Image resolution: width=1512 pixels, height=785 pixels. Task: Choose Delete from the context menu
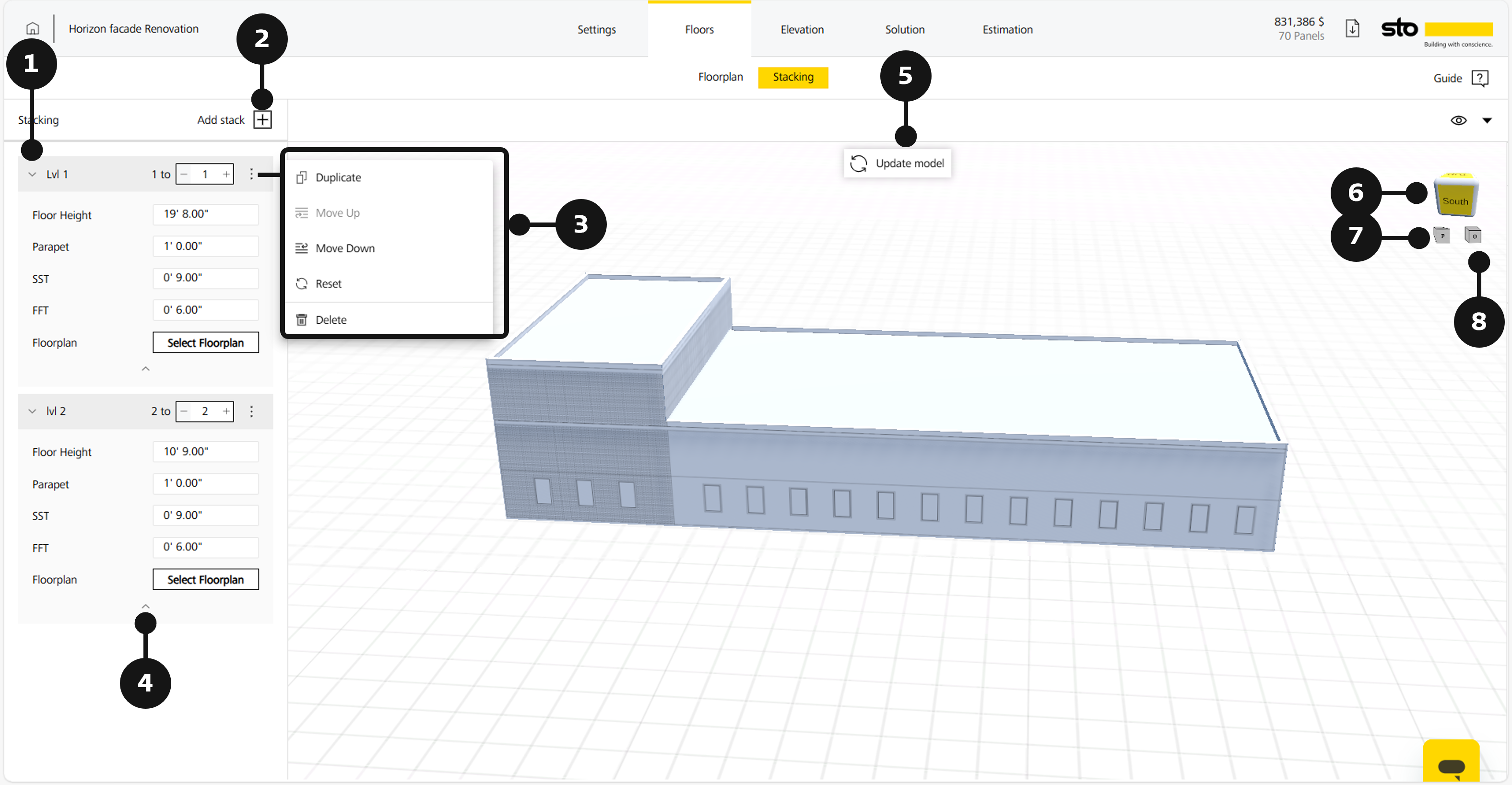[x=389, y=320]
